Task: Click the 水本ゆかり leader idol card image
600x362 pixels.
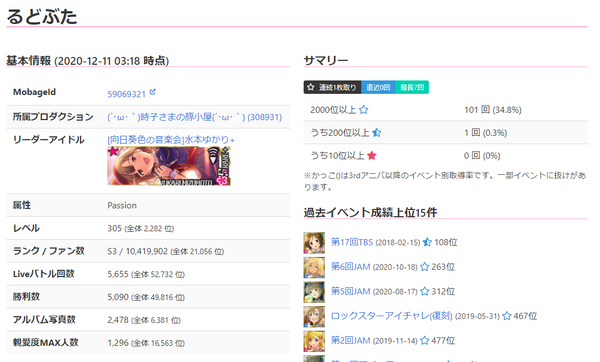Action: tap(169, 166)
